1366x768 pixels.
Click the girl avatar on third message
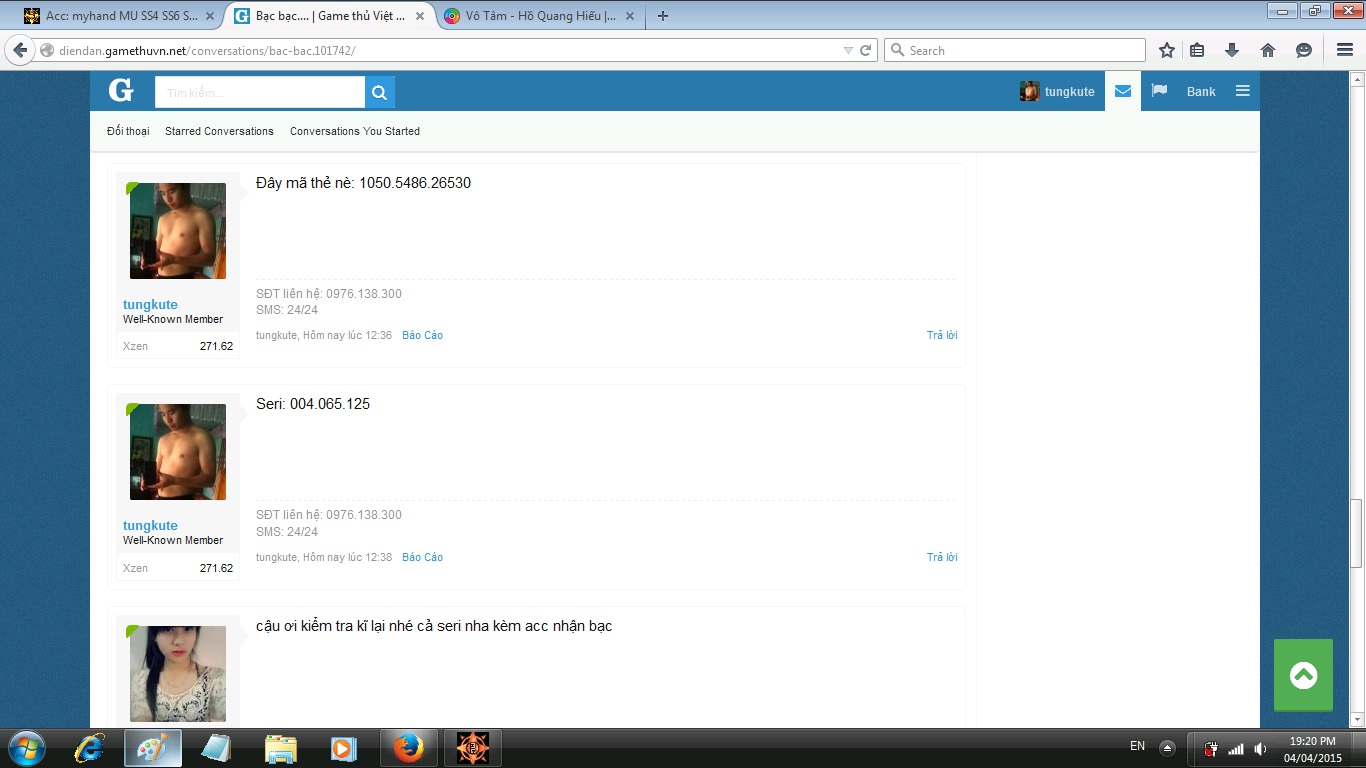[178, 674]
